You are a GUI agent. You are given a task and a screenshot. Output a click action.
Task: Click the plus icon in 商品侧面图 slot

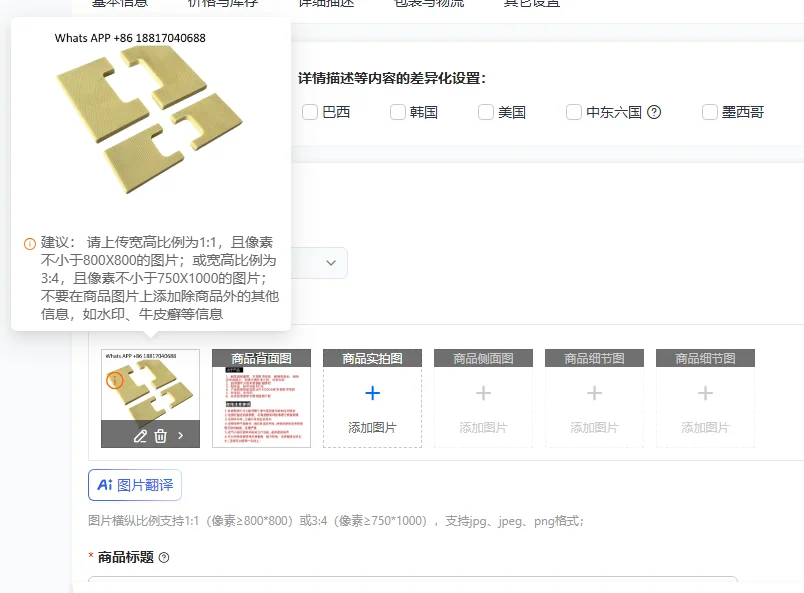coord(484,393)
